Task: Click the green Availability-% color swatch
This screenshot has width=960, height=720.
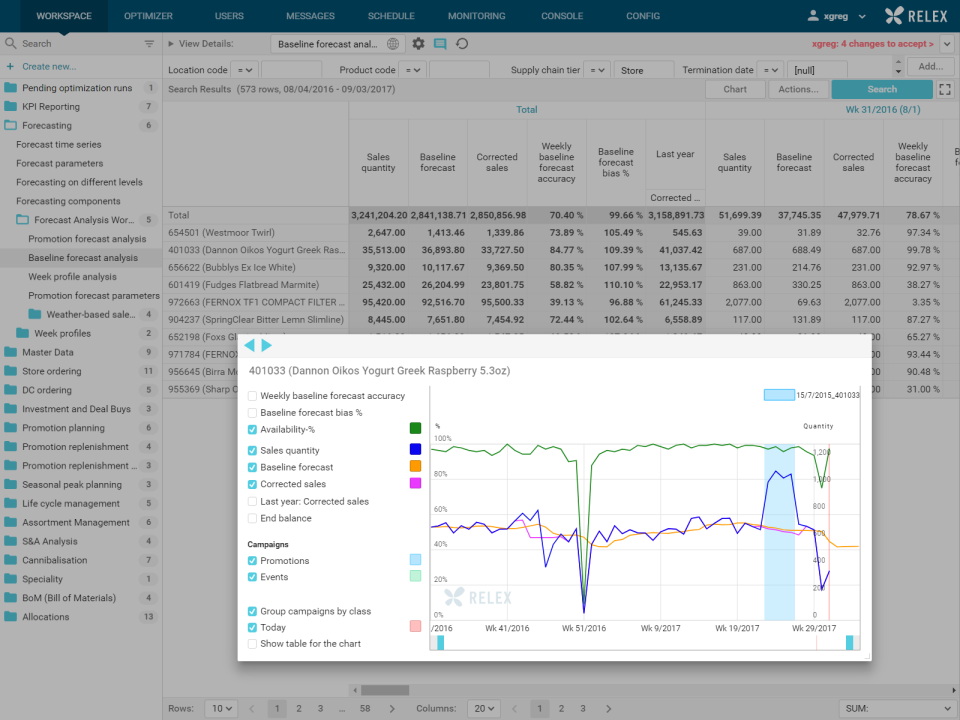Action: coord(416,429)
